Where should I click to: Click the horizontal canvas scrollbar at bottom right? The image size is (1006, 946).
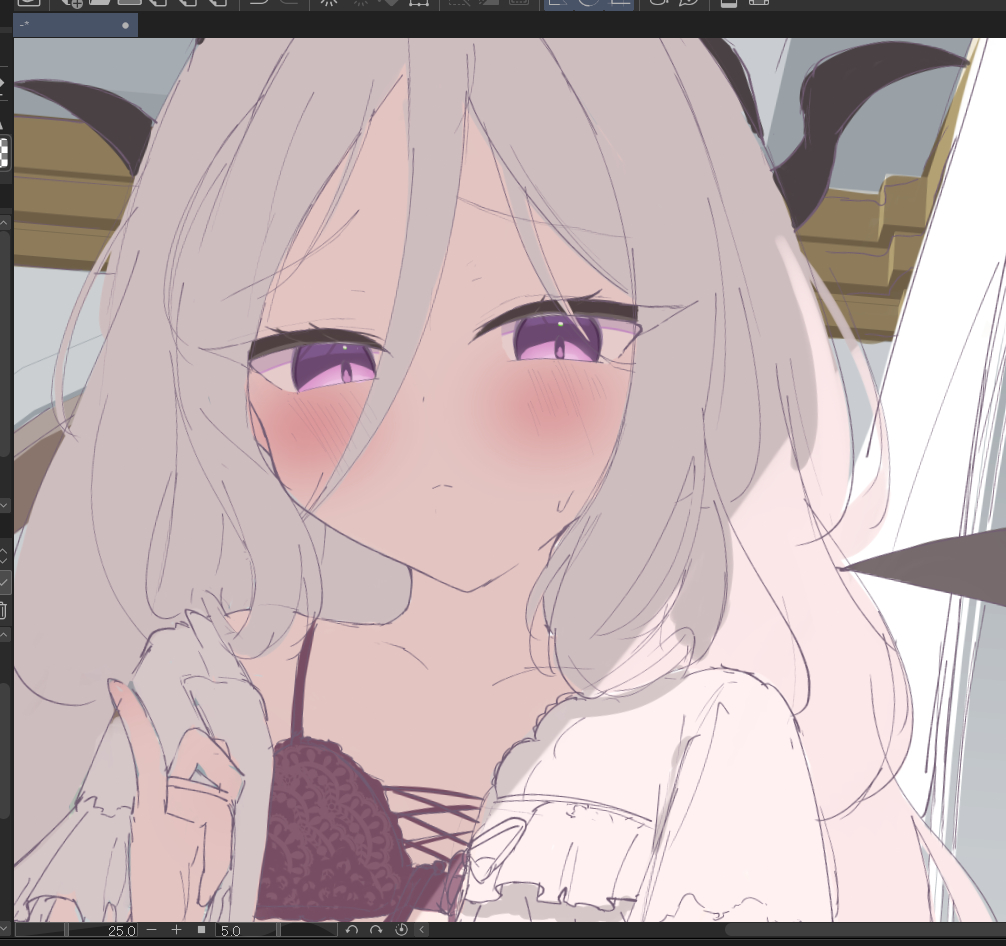865,929
